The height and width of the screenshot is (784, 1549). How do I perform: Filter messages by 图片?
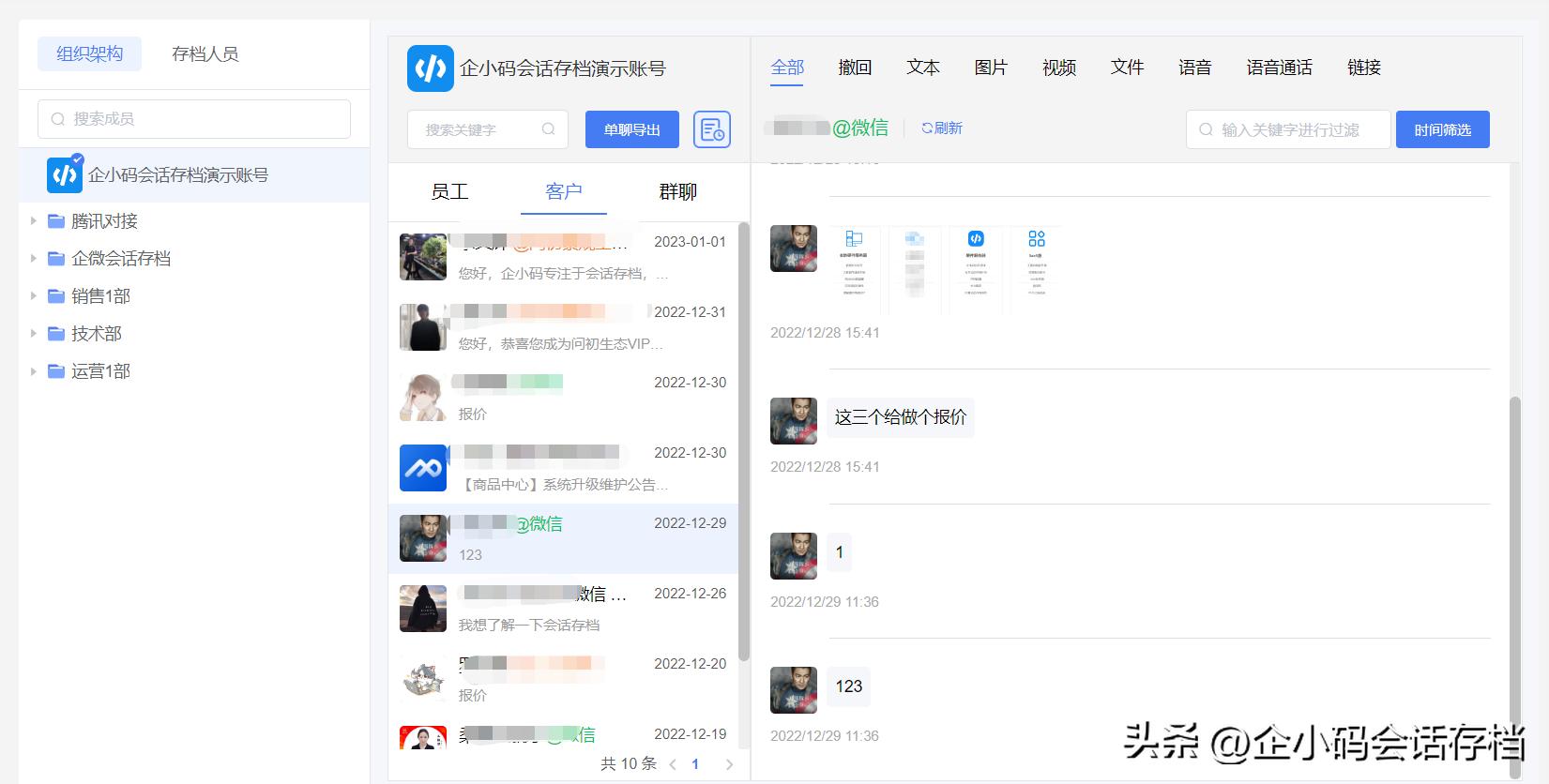pyautogui.click(x=991, y=67)
